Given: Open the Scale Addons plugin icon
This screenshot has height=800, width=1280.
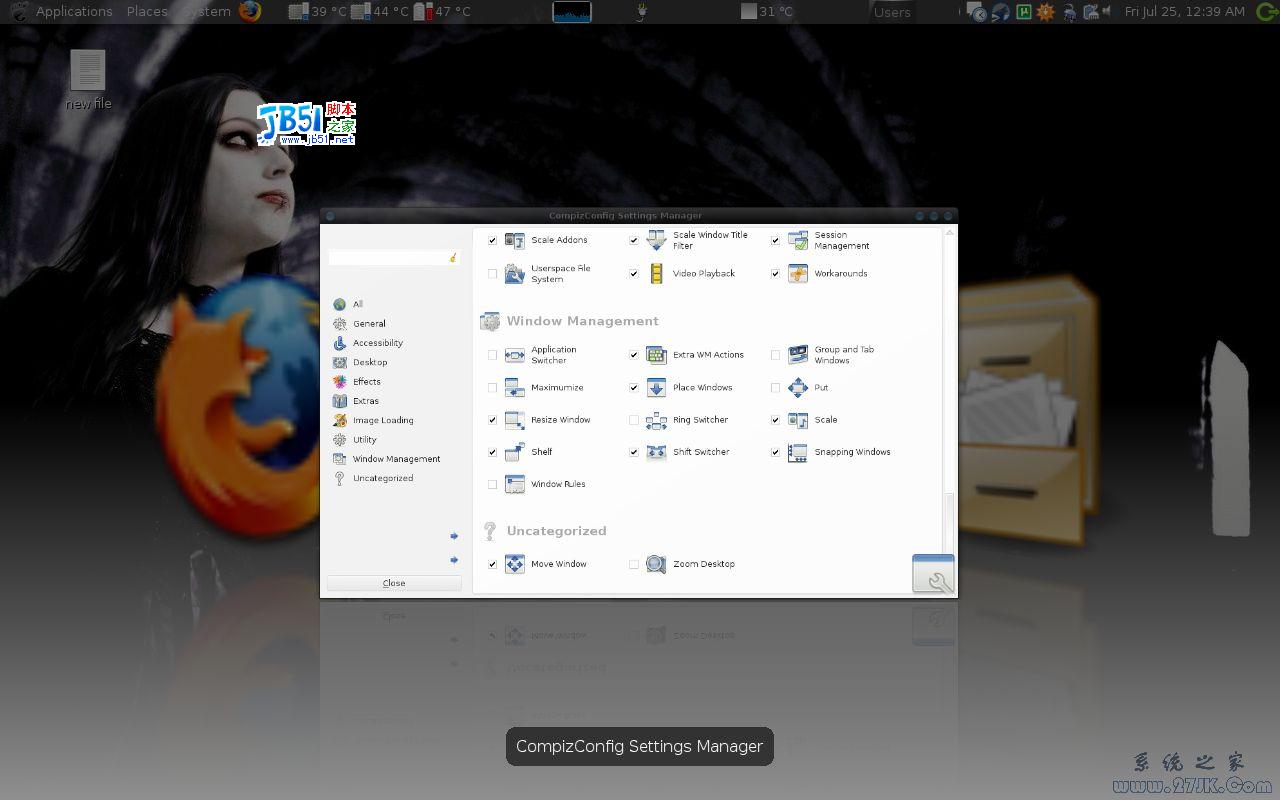Looking at the screenshot, I should (515, 240).
